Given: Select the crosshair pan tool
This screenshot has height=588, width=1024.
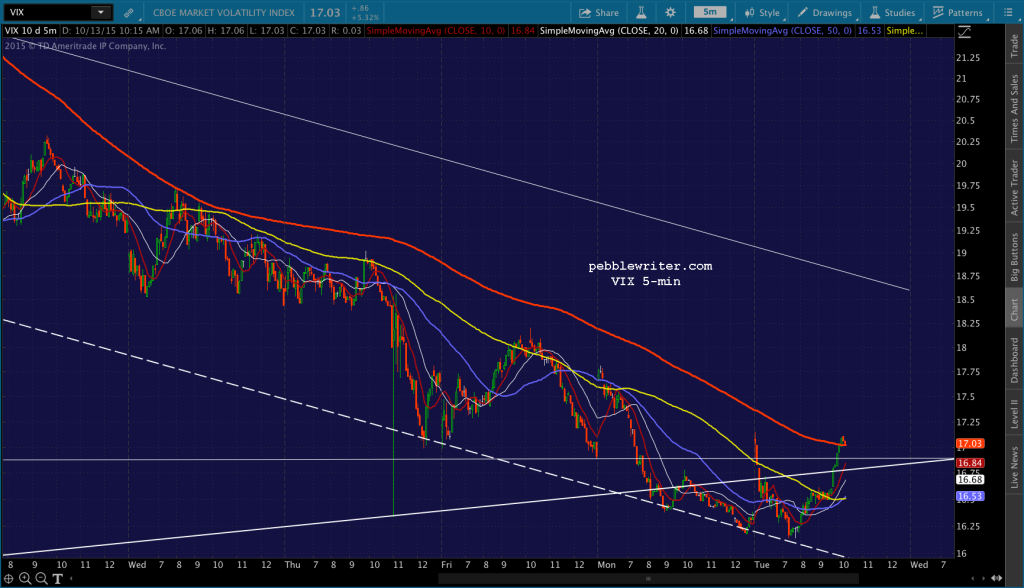Looking at the screenshot, I should click(9, 578).
